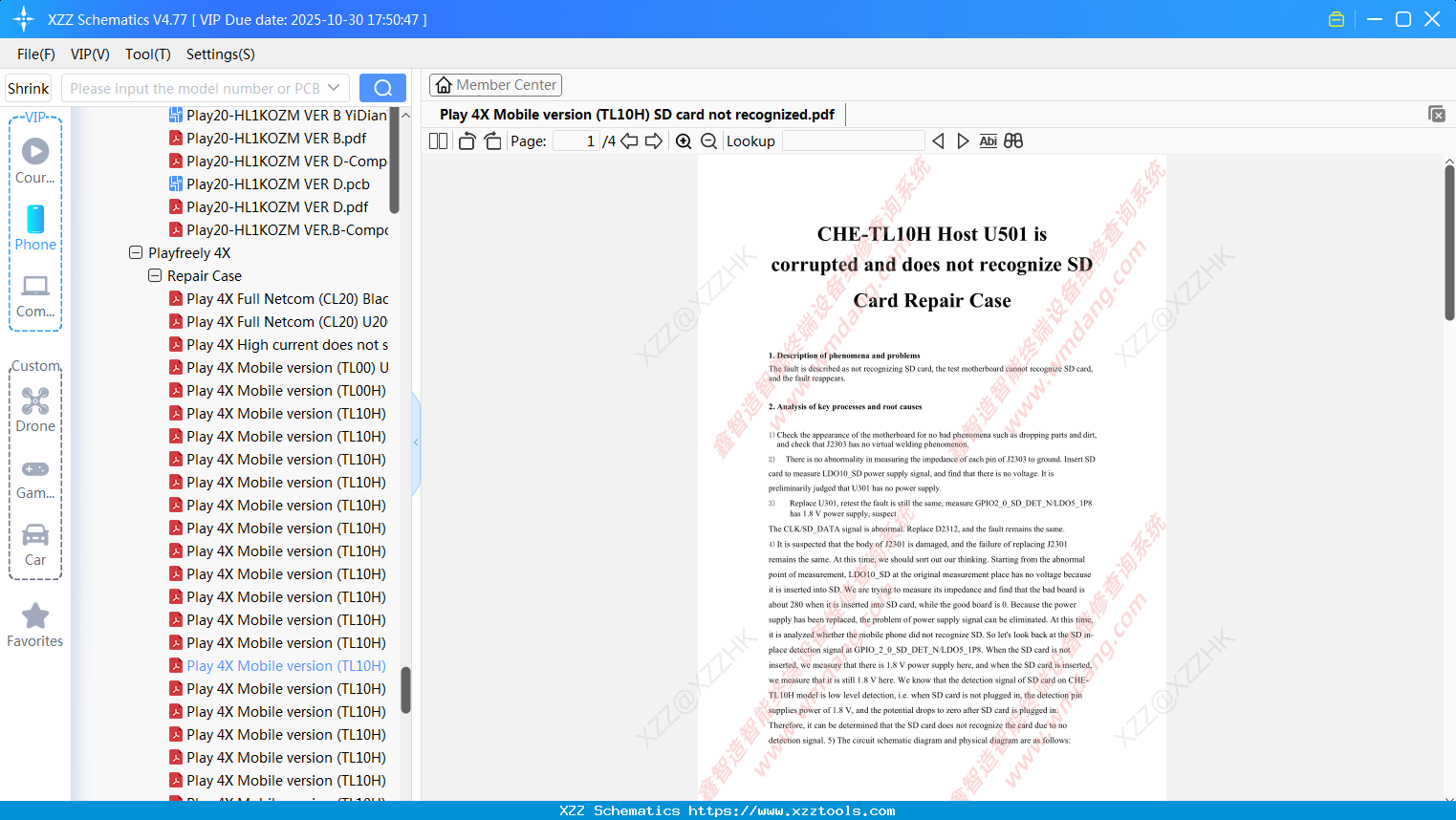Viewport: 1456px width, 820px height.
Task: Click the Custom section label
Action: (35, 366)
